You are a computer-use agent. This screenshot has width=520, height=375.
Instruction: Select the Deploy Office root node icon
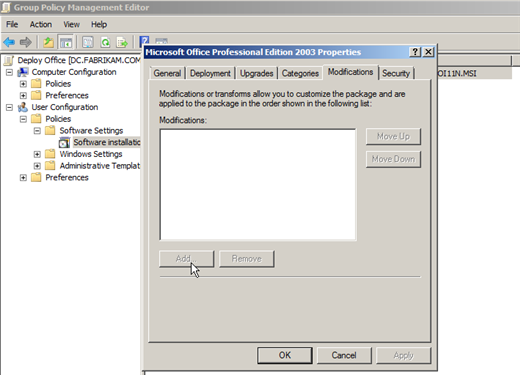point(9,60)
